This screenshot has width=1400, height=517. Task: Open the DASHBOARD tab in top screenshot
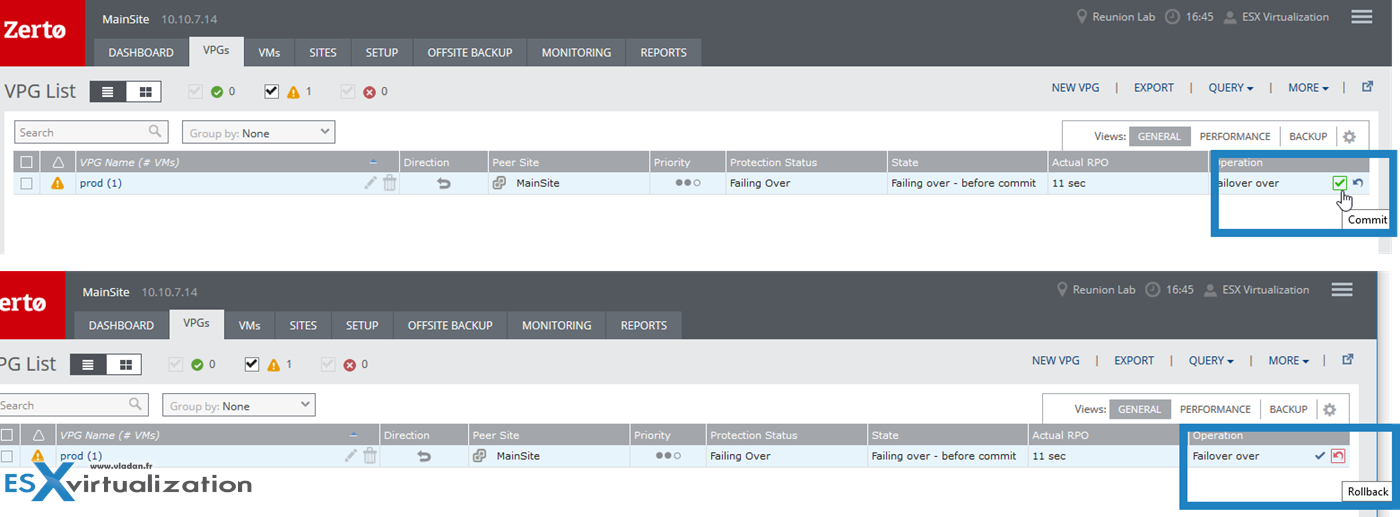[141, 52]
